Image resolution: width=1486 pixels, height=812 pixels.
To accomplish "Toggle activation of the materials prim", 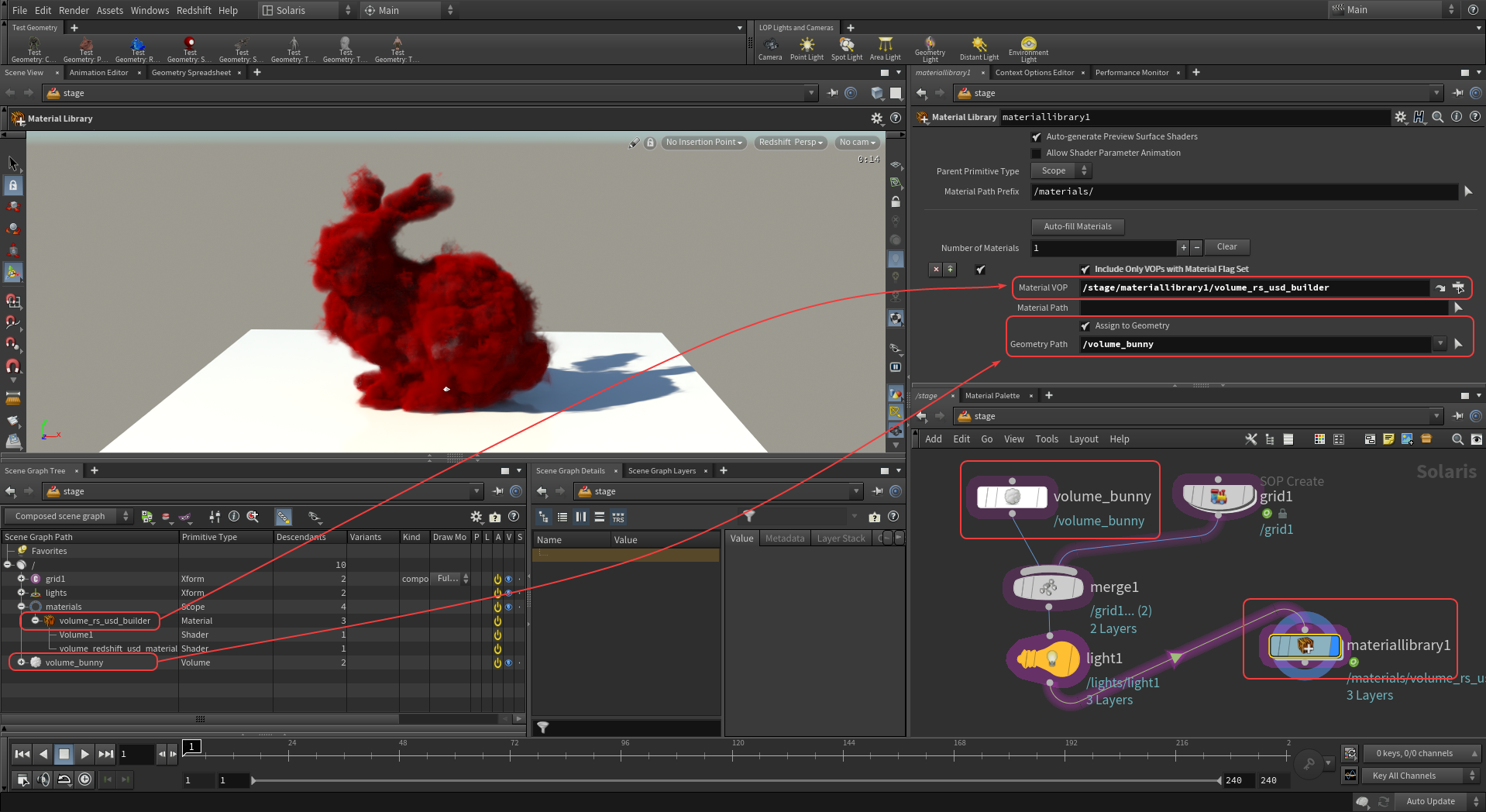I will [x=497, y=607].
